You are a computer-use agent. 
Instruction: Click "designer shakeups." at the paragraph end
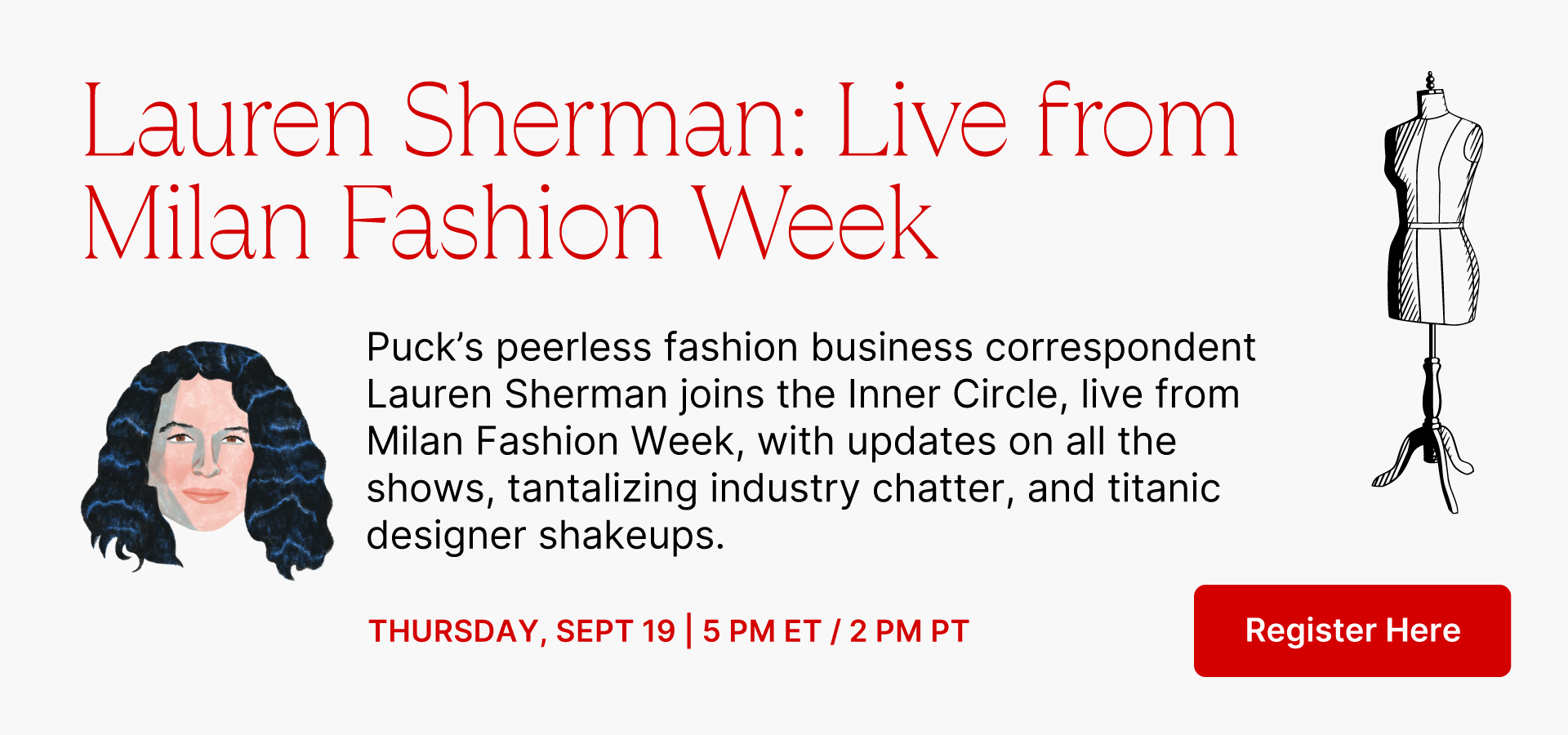coord(546,536)
